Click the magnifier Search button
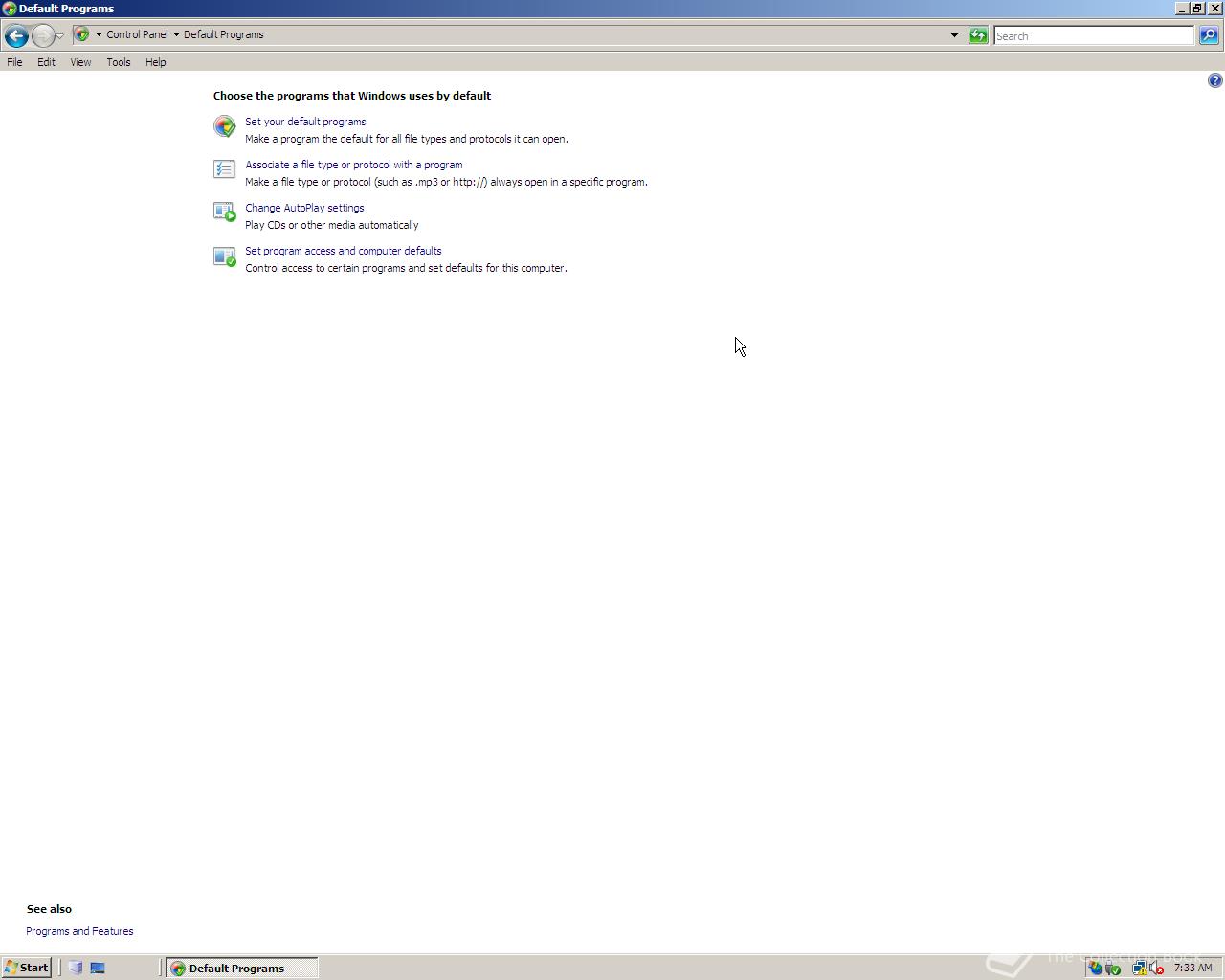Image resolution: width=1225 pixels, height=980 pixels. [x=1209, y=35]
